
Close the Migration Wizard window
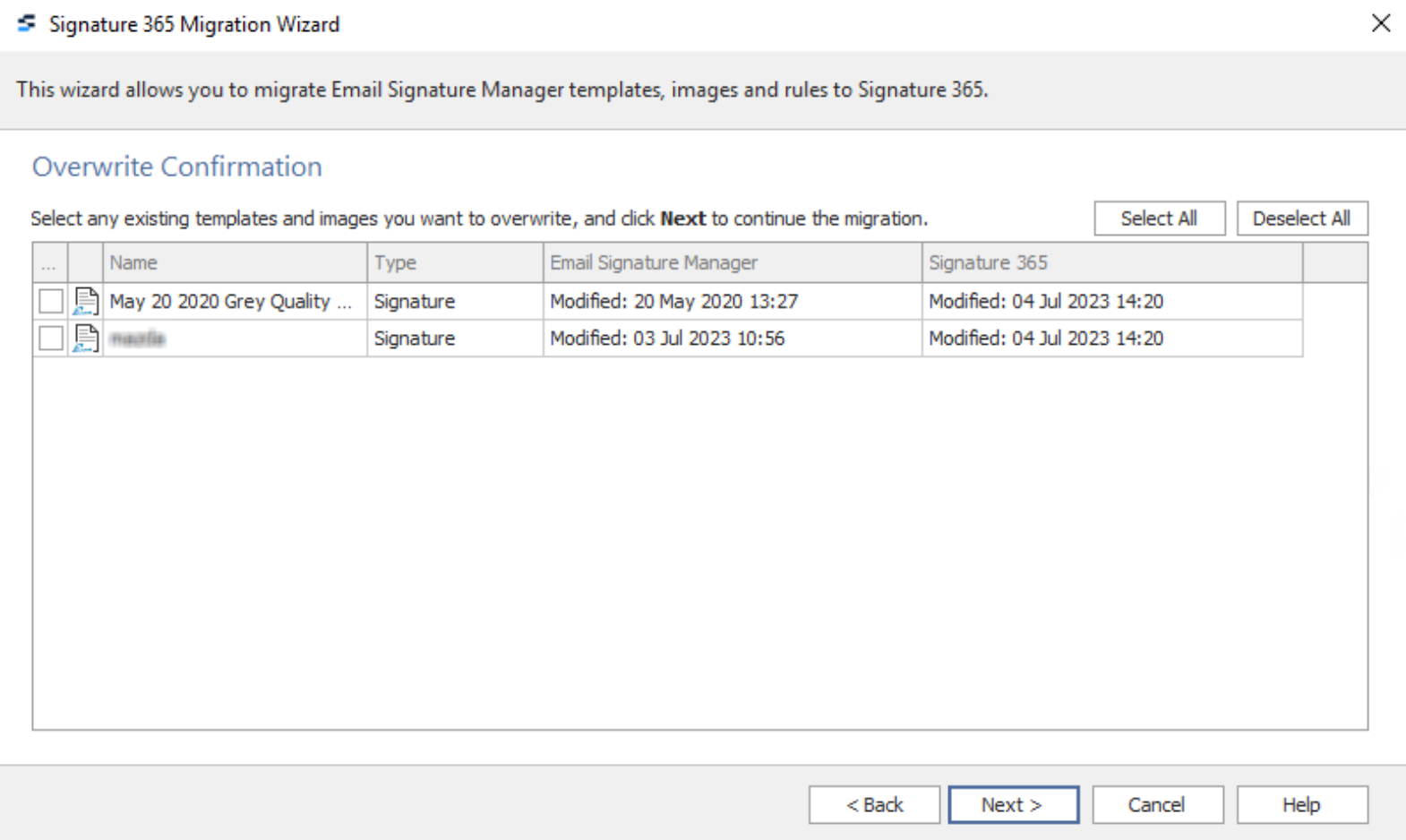pyautogui.click(x=1381, y=23)
